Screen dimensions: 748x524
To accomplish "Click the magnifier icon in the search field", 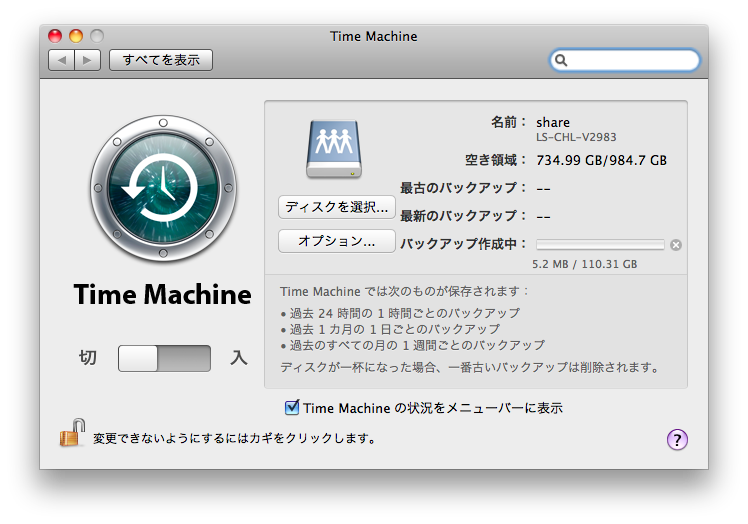I will pos(561,60).
